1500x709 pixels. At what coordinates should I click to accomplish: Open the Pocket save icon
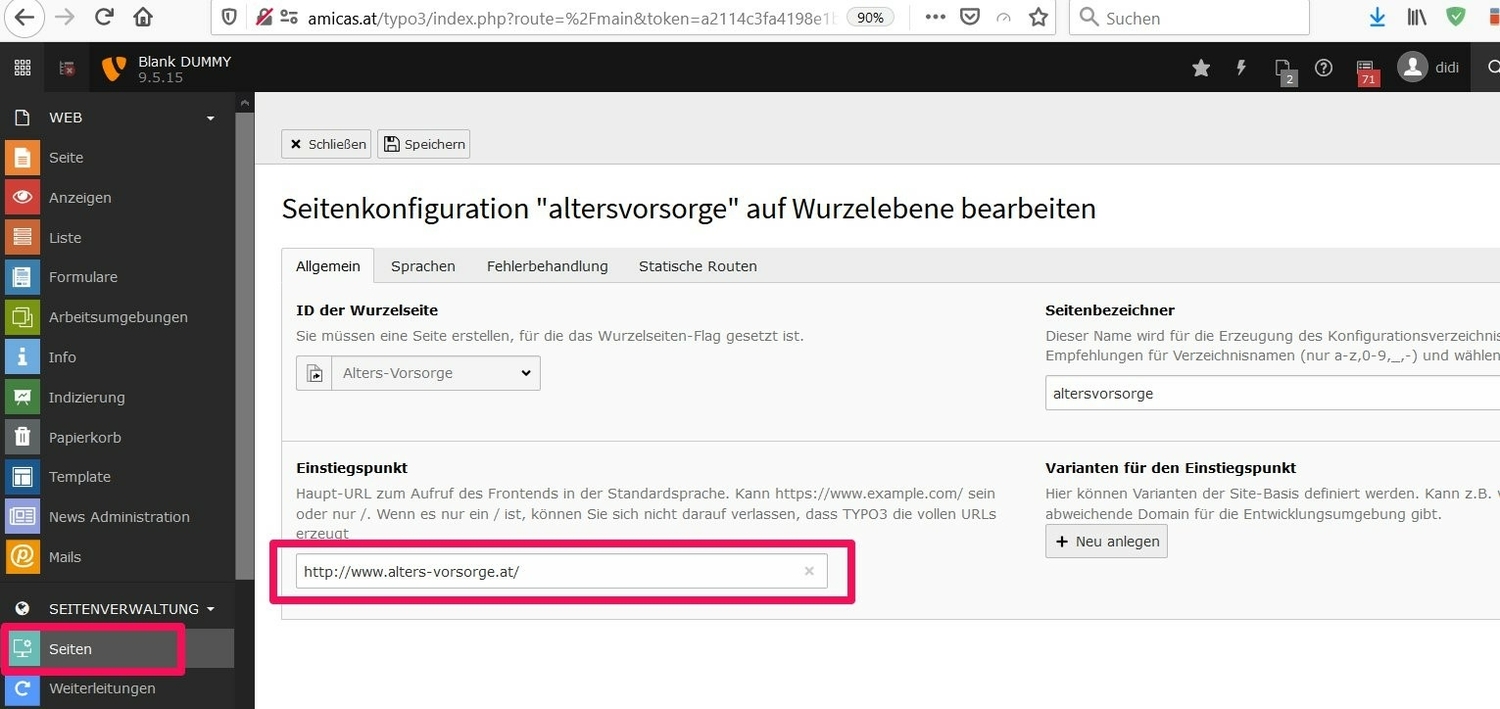click(969, 17)
